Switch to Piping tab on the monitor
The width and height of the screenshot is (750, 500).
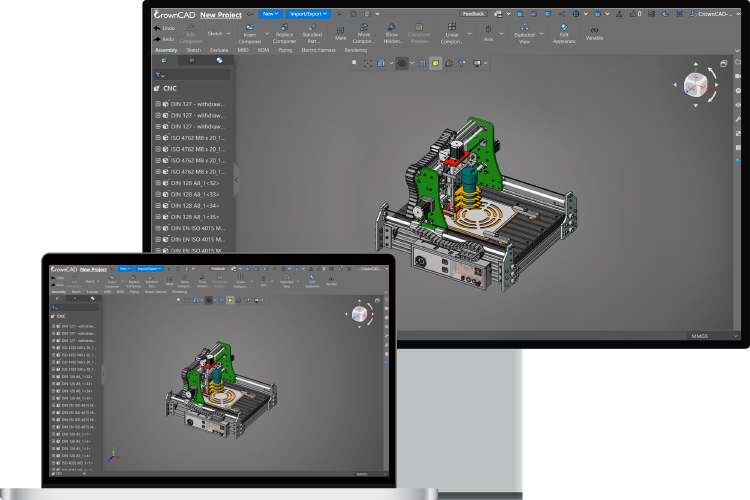[x=285, y=50]
